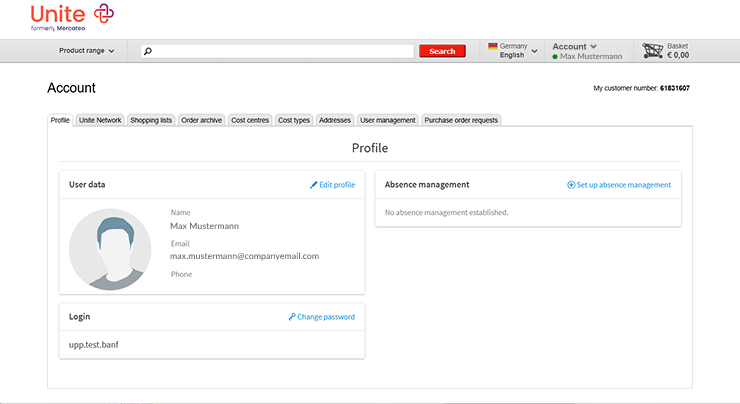Open the User management tab
This screenshot has height=404, width=740.
(x=387, y=120)
